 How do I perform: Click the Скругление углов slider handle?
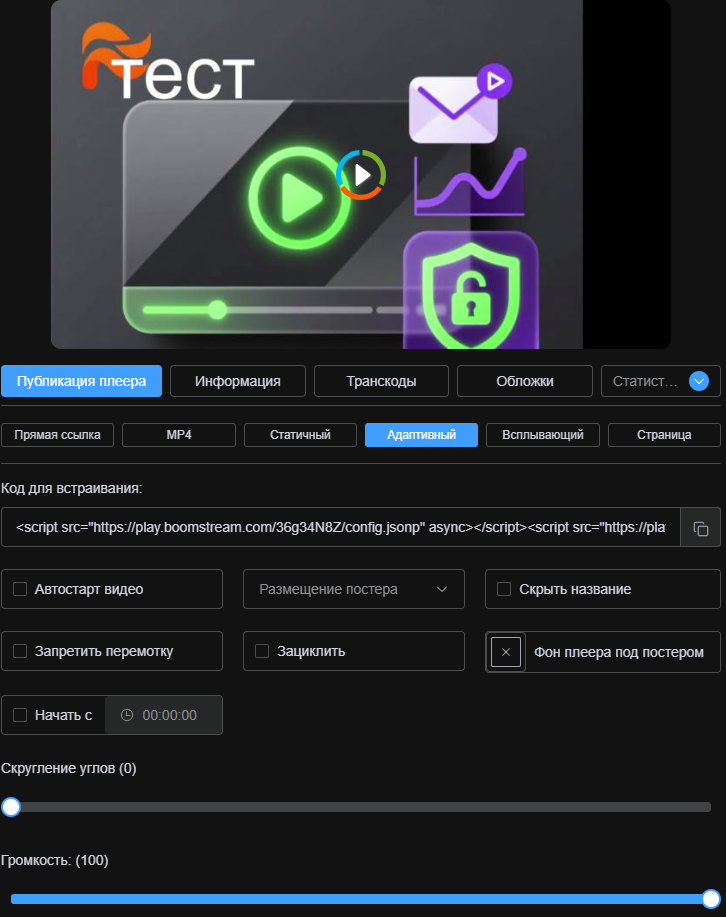pos(11,807)
